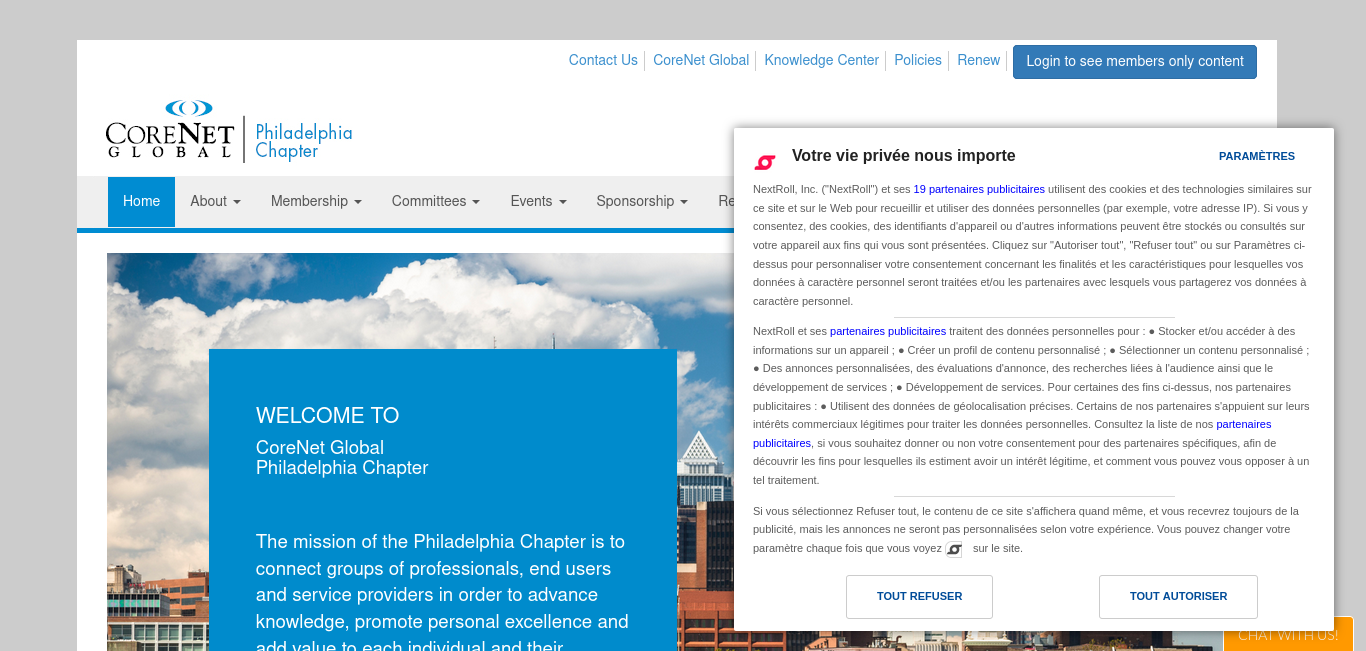Open the Events dropdown menu

(538, 201)
